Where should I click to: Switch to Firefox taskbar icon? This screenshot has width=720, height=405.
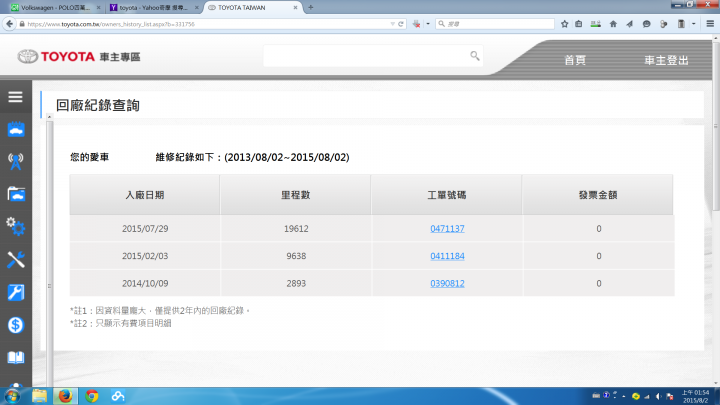tap(65, 396)
